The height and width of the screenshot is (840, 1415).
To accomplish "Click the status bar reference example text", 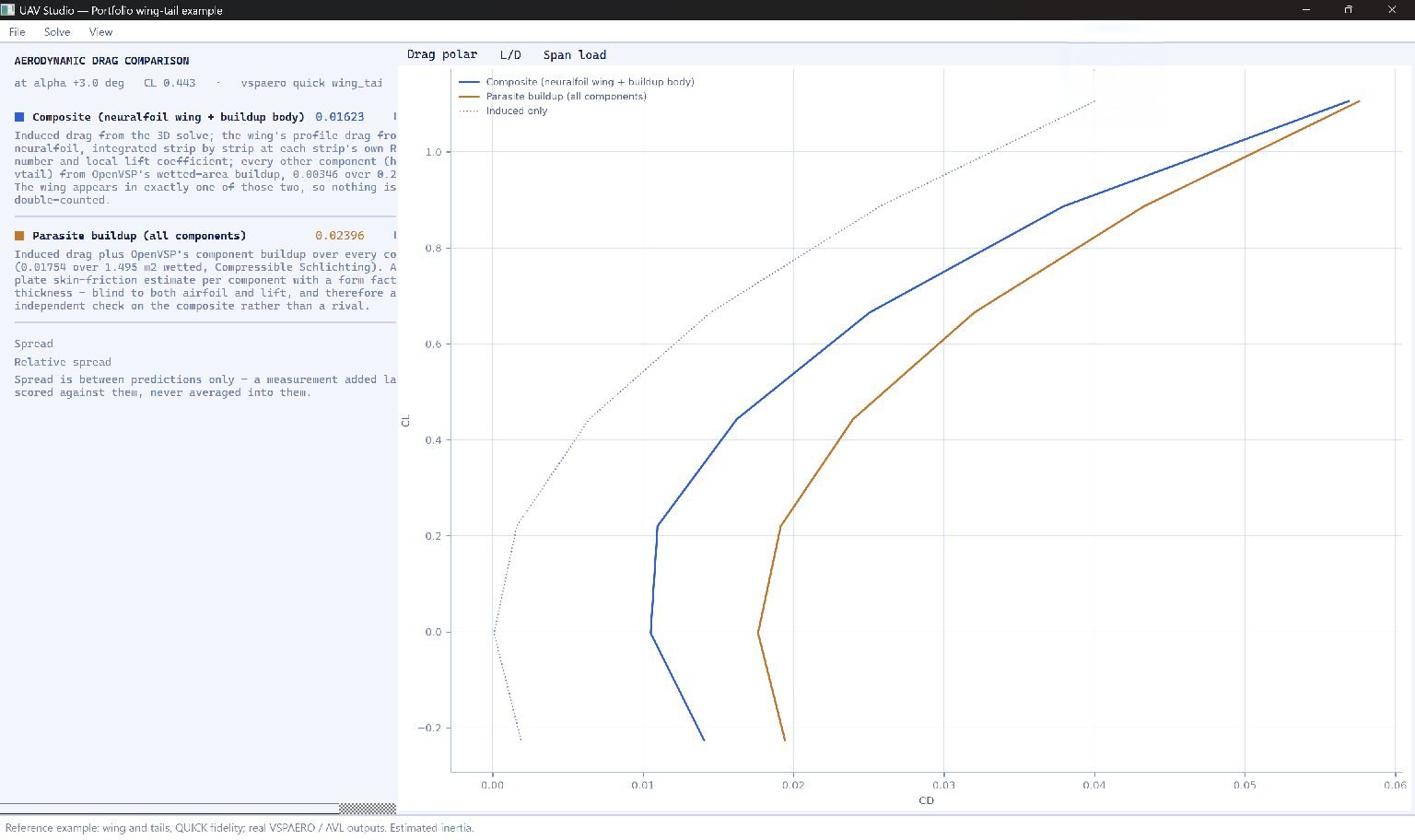I will pyautogui.click(x=240, y=828).
